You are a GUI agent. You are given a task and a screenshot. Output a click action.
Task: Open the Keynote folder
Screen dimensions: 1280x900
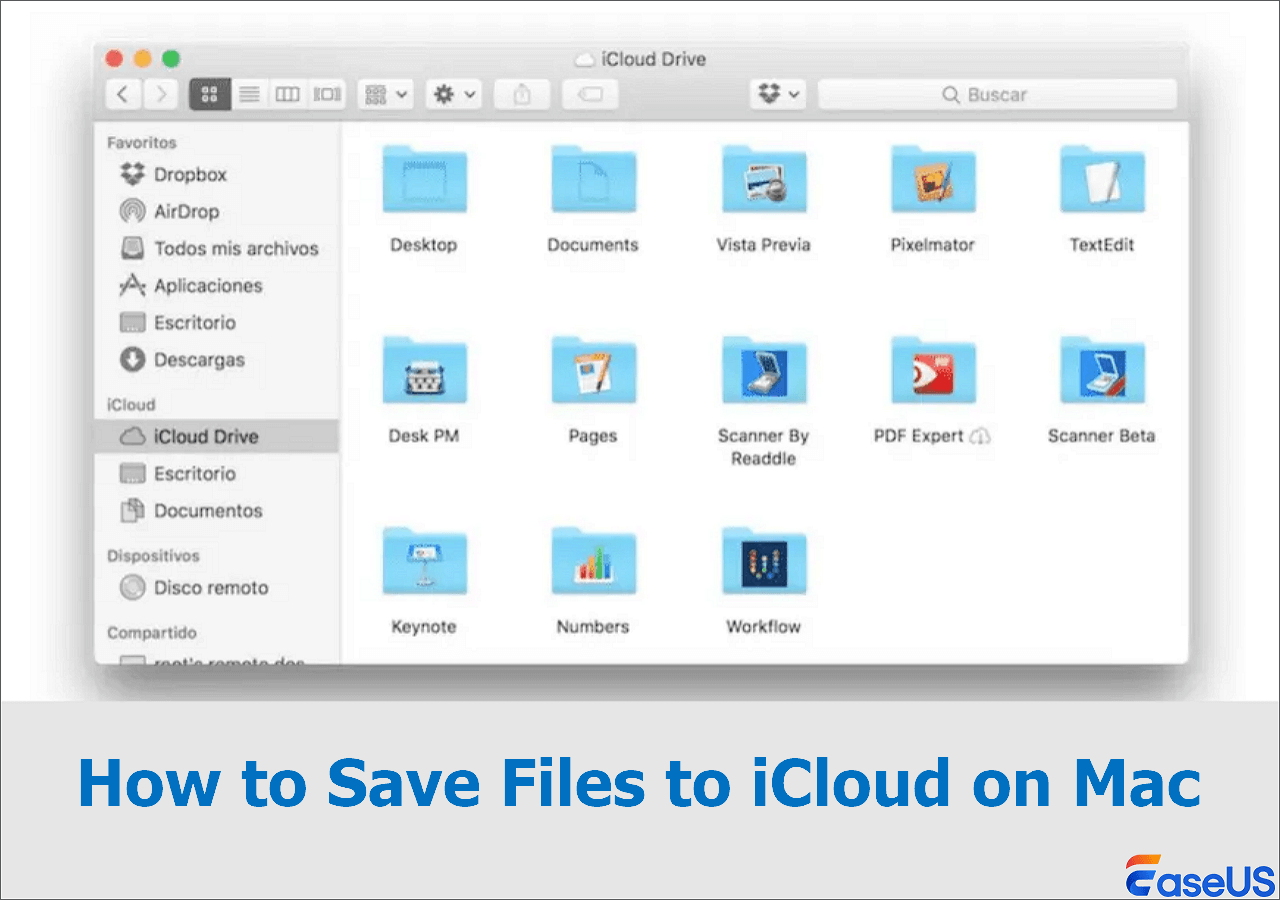424,561
